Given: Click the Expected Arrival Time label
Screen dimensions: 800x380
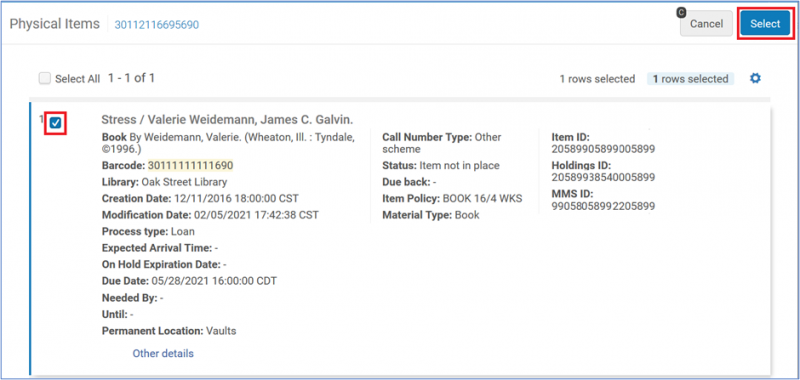Looking at the screenshot, I should point(157,248).
